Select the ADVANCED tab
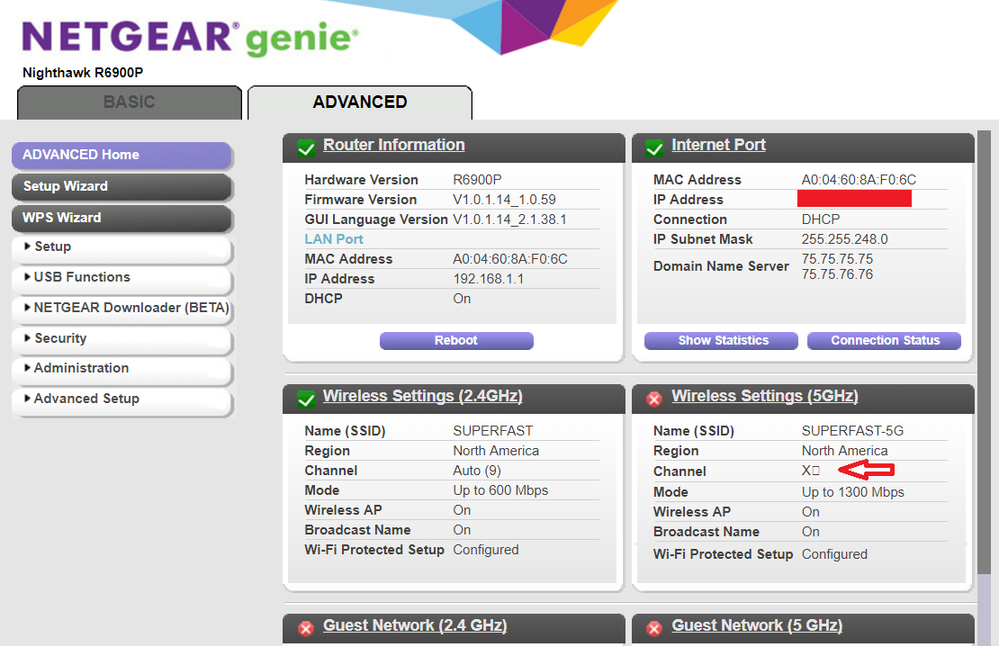 360,103
